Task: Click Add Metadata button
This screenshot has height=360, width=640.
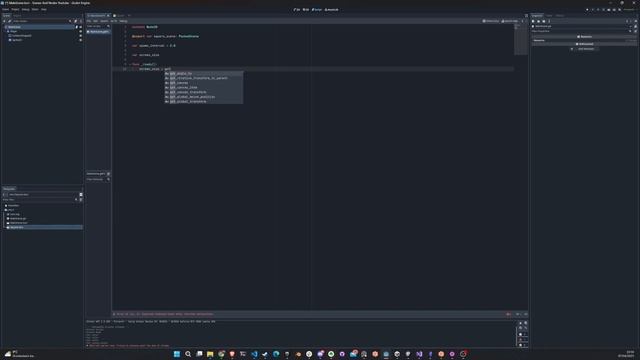Action: [x=584, y=49]
